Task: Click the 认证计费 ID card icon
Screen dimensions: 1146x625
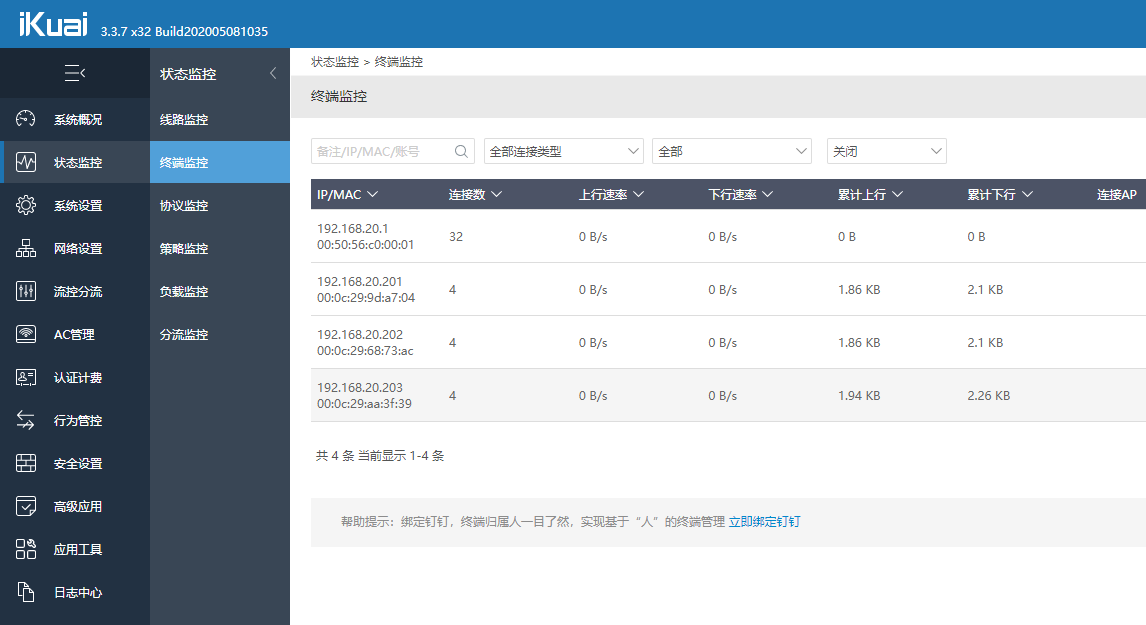Action: (x=26, y=378)
